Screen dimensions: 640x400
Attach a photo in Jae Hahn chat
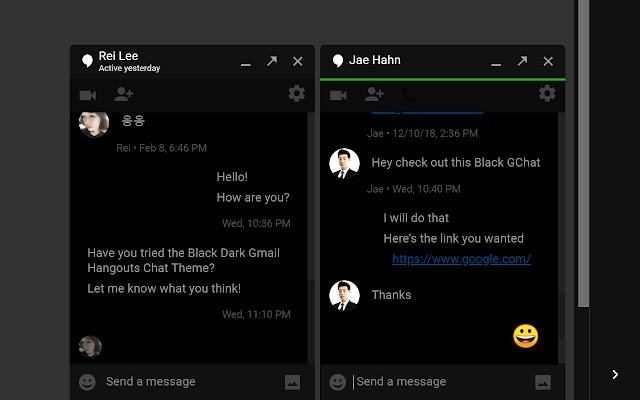543,382
